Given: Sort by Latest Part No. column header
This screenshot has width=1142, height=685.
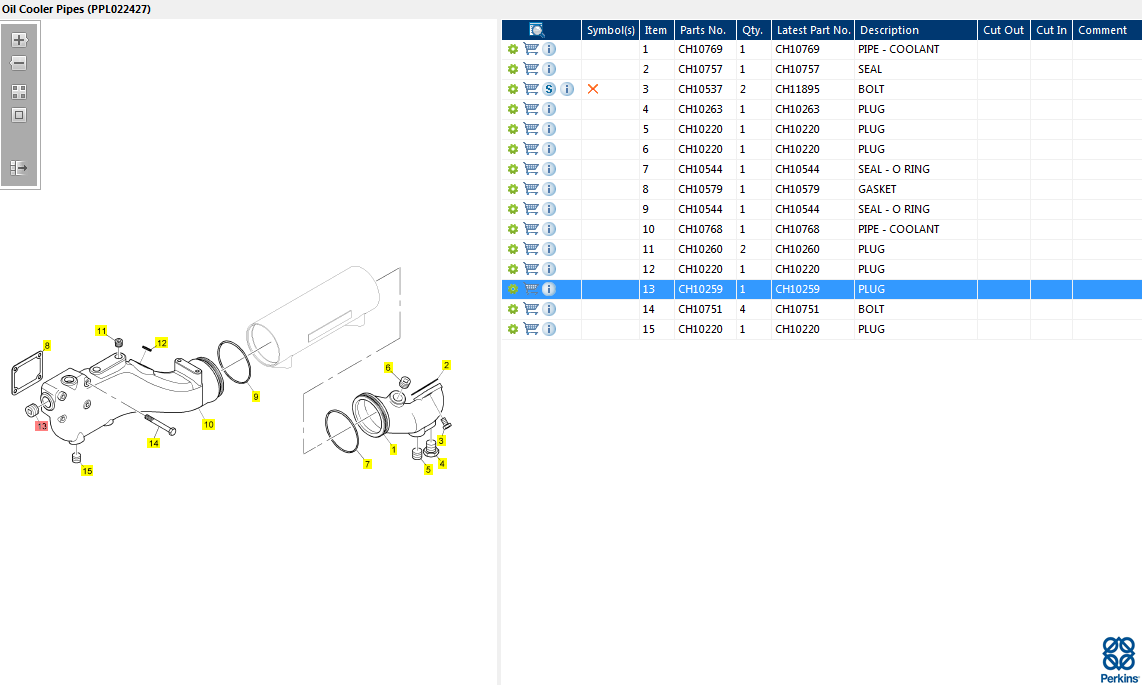Looking at the screenshot, I should pyautogui.click(x=813, y=30).
